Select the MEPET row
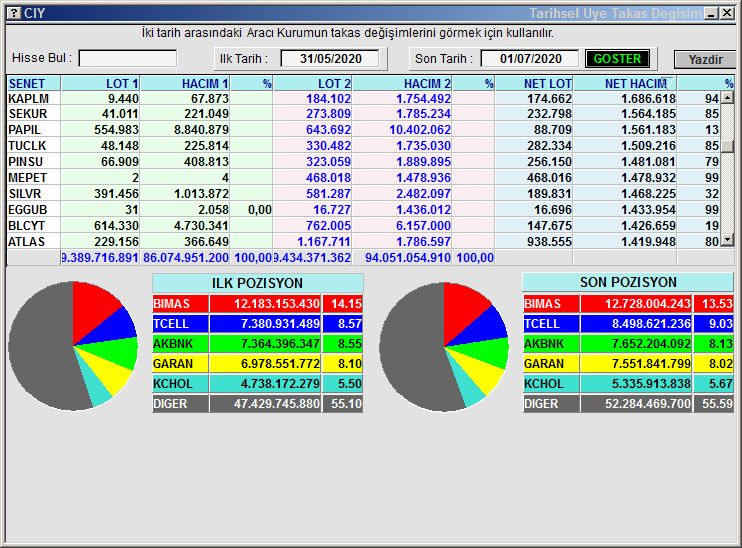Image resolution: width=742 pixels, height=548 pixels. coord(363,178)
